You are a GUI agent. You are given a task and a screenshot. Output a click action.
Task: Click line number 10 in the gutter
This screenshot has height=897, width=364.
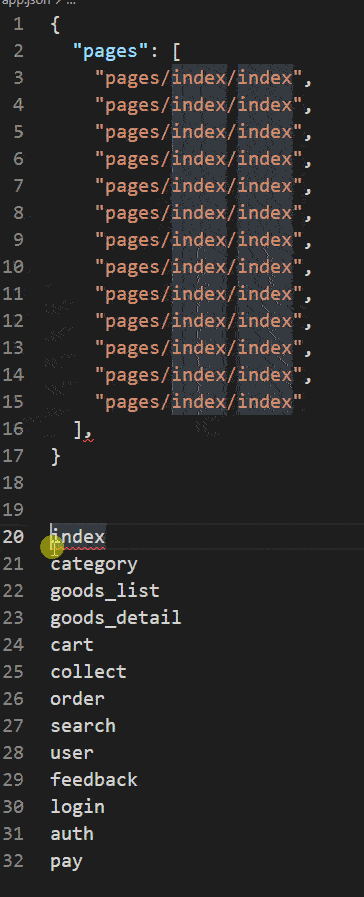[x=13, y=267]
